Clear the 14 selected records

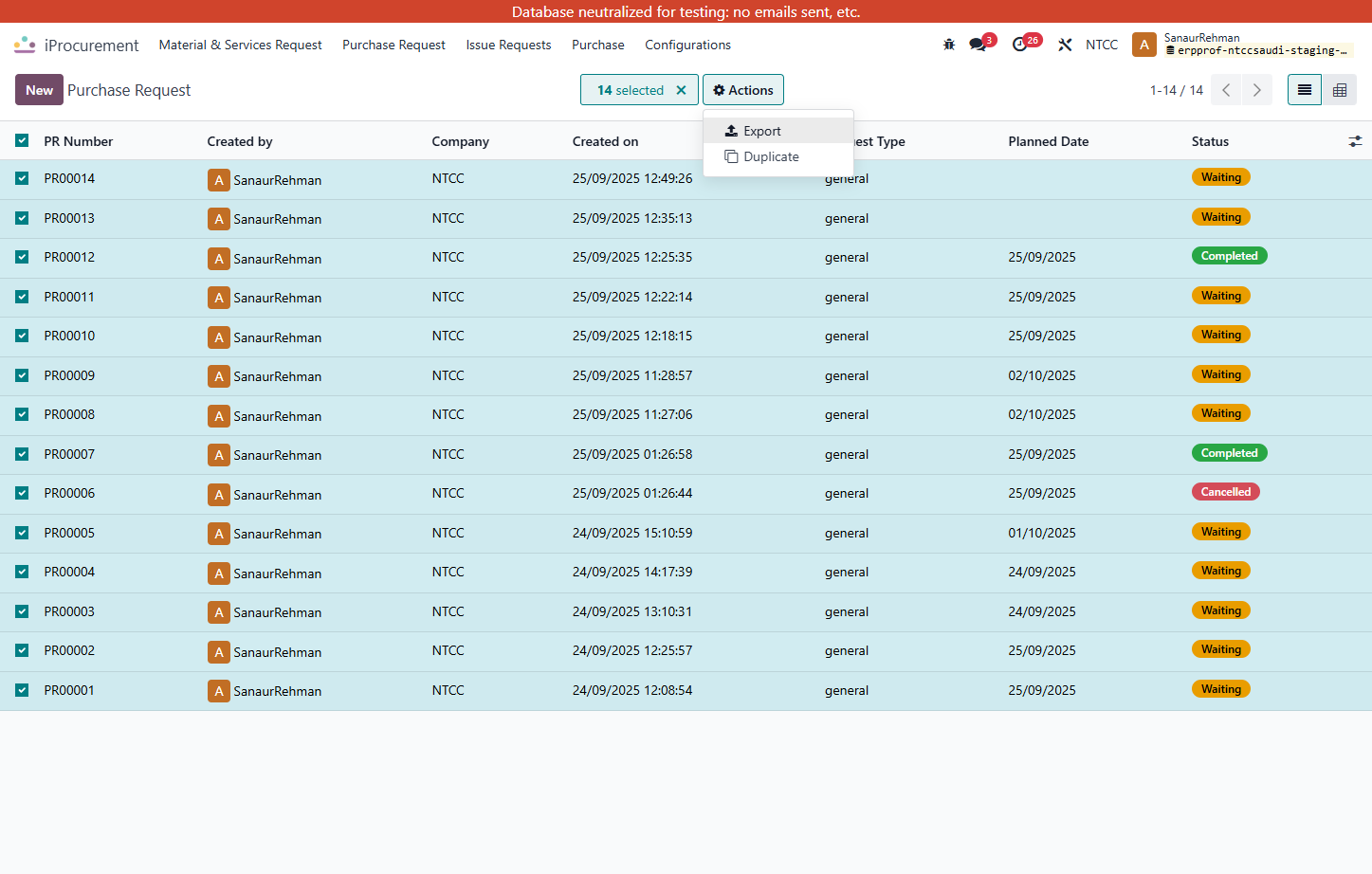coord(681,90)
